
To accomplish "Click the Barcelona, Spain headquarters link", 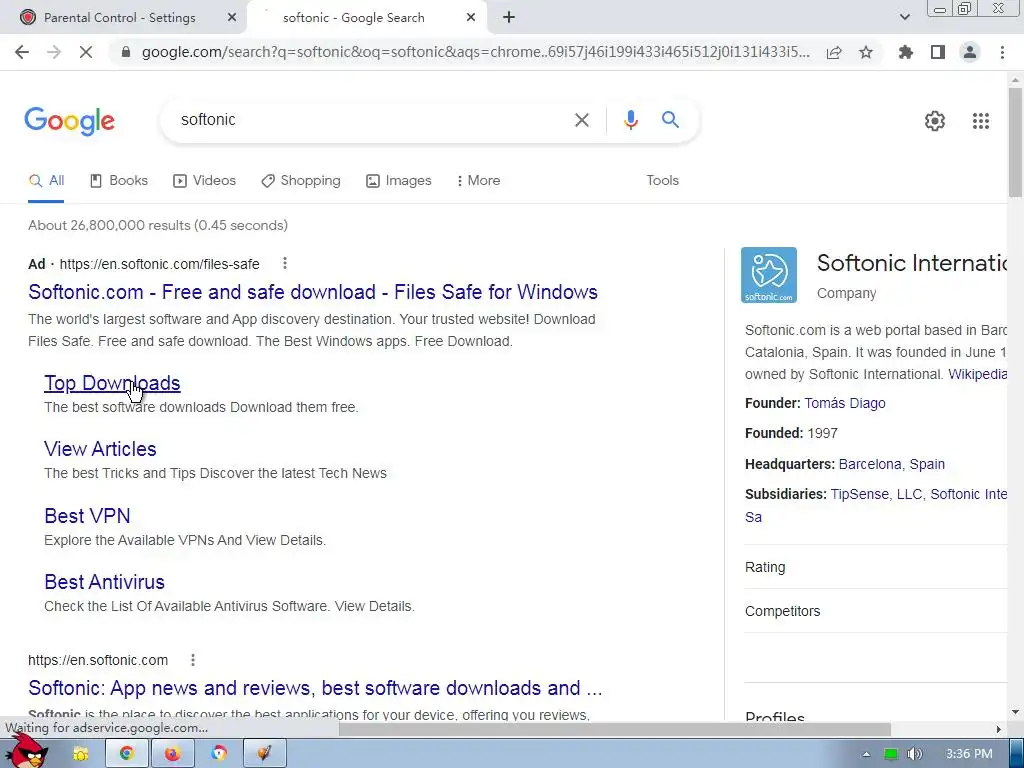I will click(x=891, y=464).
